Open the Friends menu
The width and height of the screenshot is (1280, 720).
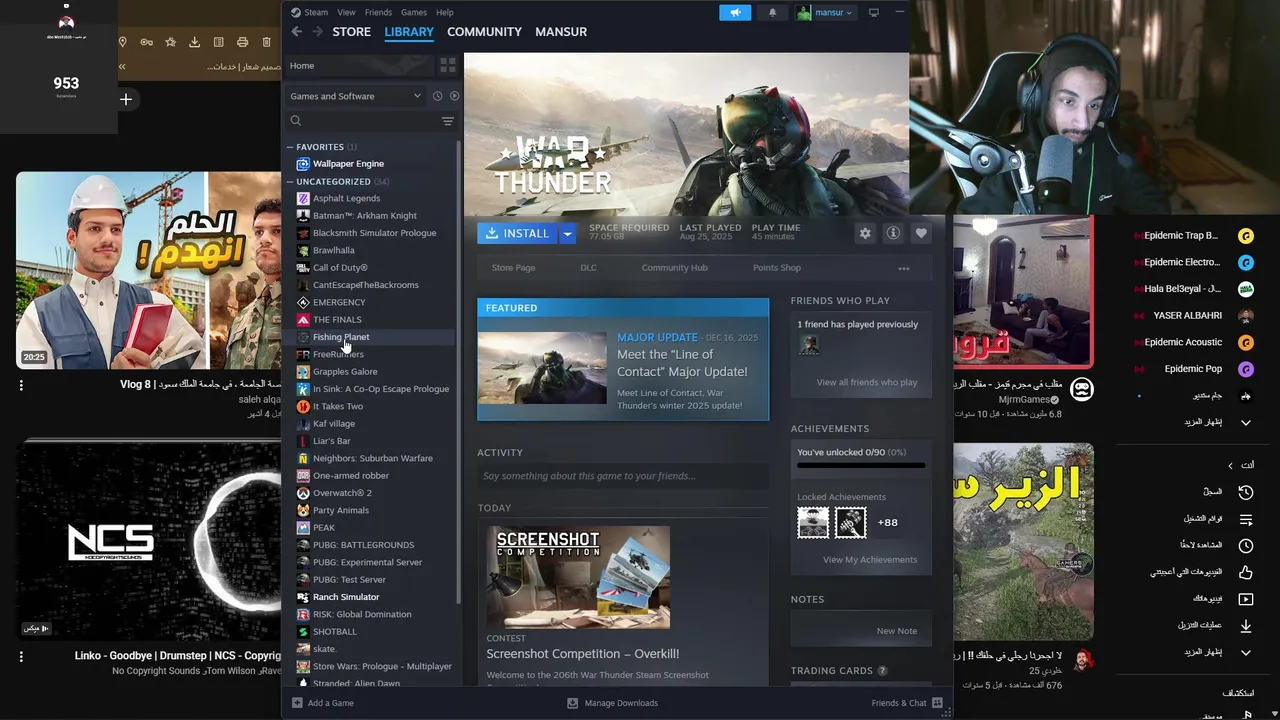(x=378, y=12)
